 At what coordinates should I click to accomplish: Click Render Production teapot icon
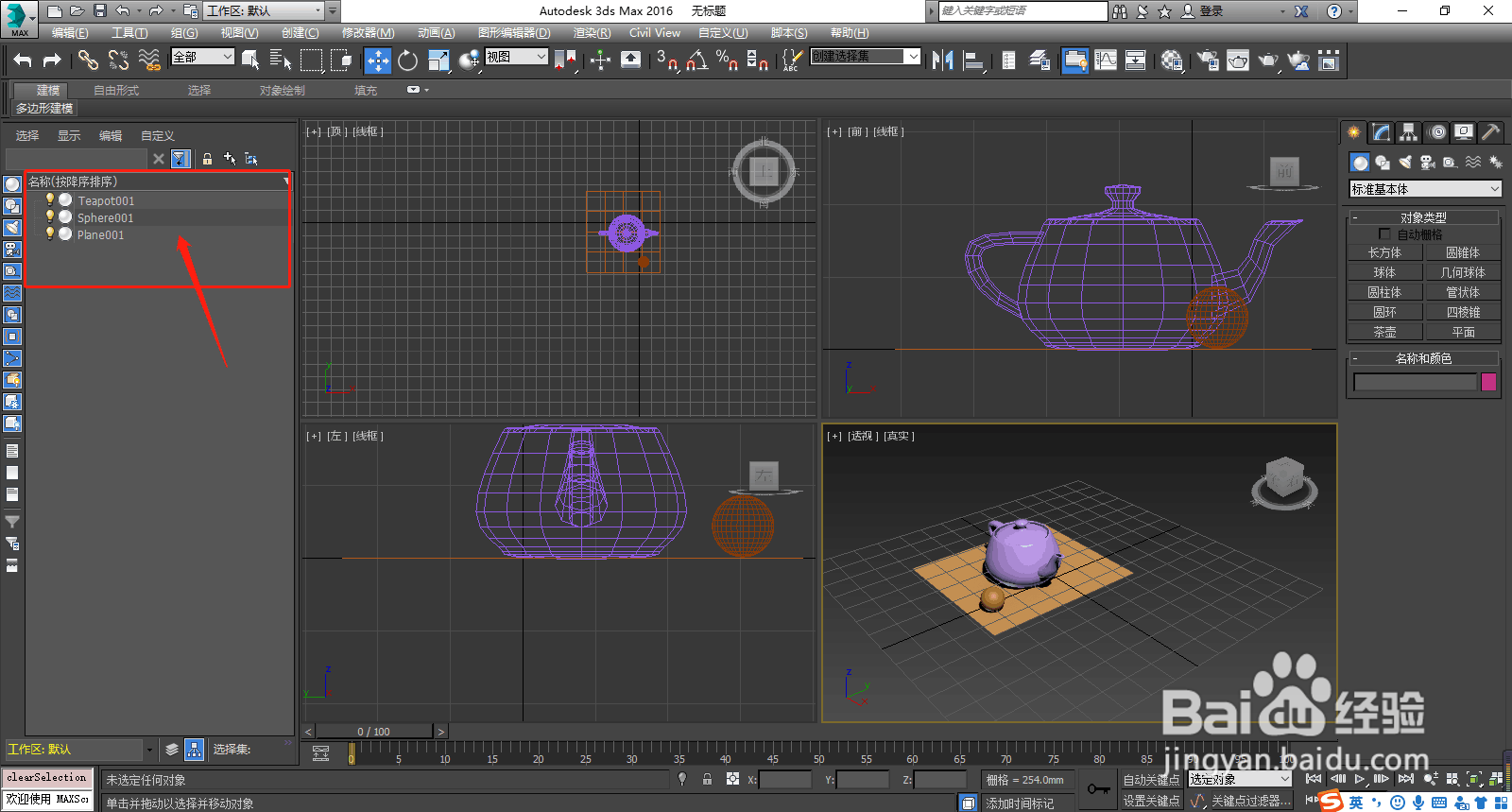[x=1268, y=60]
